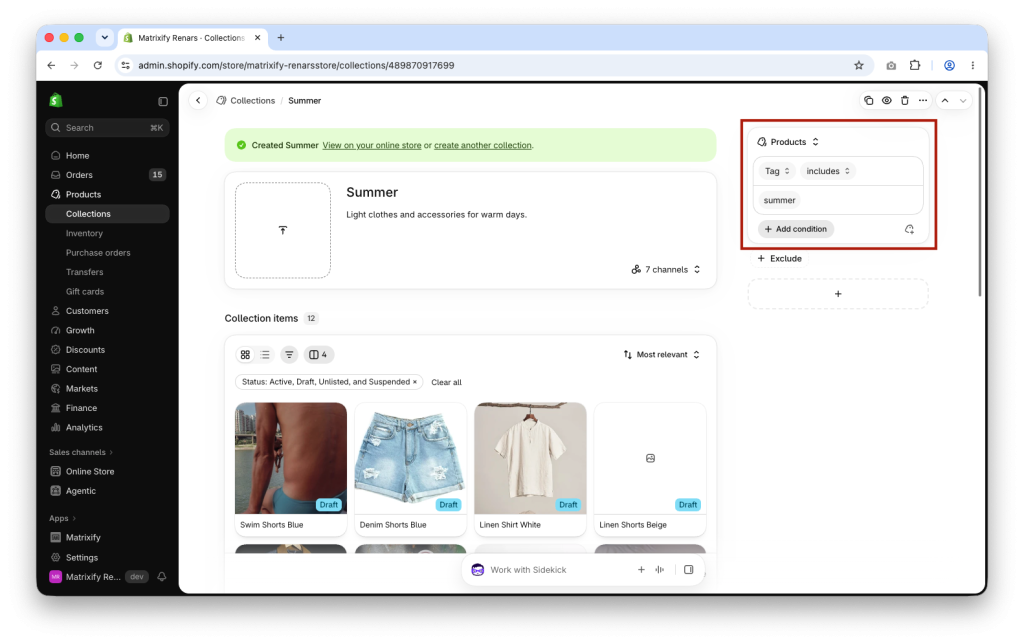Screen dimensions: 1024x644
Task: Open the Matrixify app
Action: (x=83, y=538)
